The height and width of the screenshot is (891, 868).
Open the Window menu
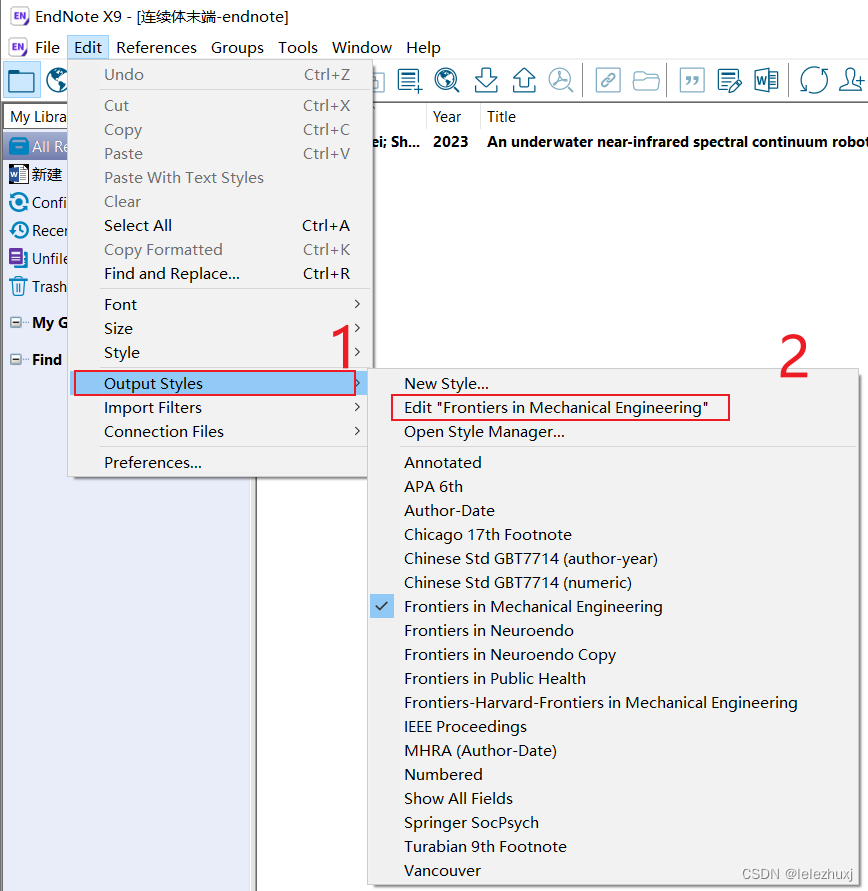click(362, 47)
